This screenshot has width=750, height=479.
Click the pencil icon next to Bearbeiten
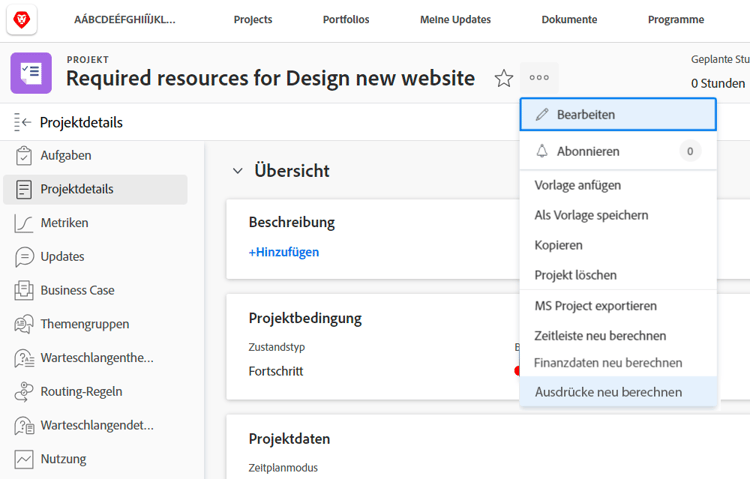(x=542, y=114)
